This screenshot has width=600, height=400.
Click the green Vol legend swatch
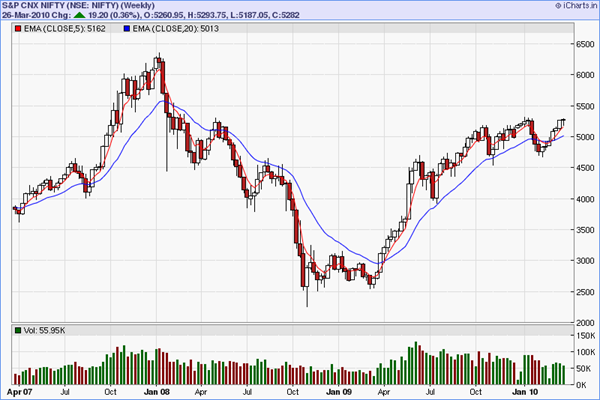[18, 330]
